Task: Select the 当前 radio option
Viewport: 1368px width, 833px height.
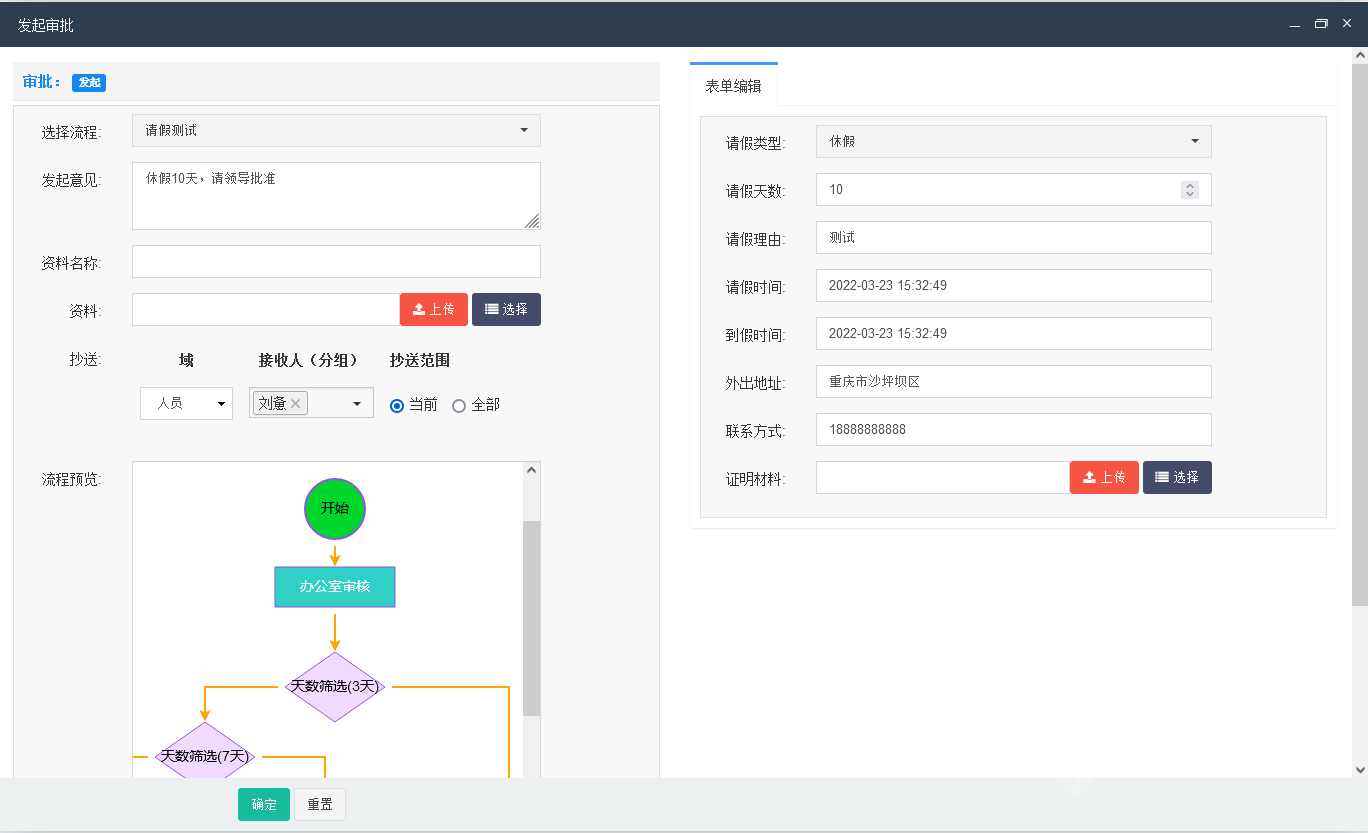Action: [397, 406]
